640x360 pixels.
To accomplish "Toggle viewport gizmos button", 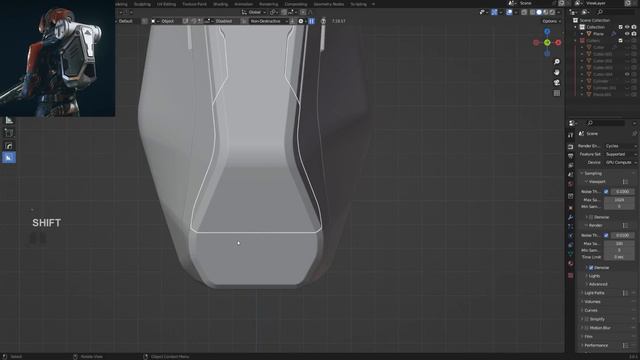I will pos(494,12).
